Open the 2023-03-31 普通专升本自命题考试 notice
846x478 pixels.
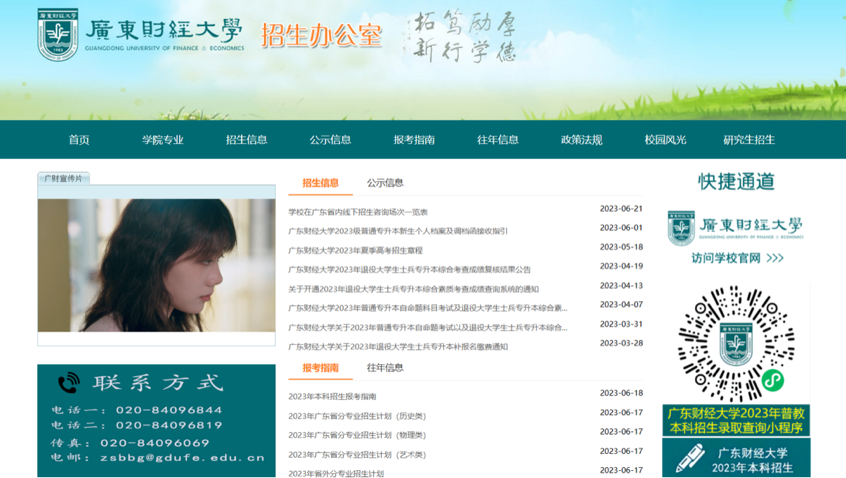coord(427,327)
